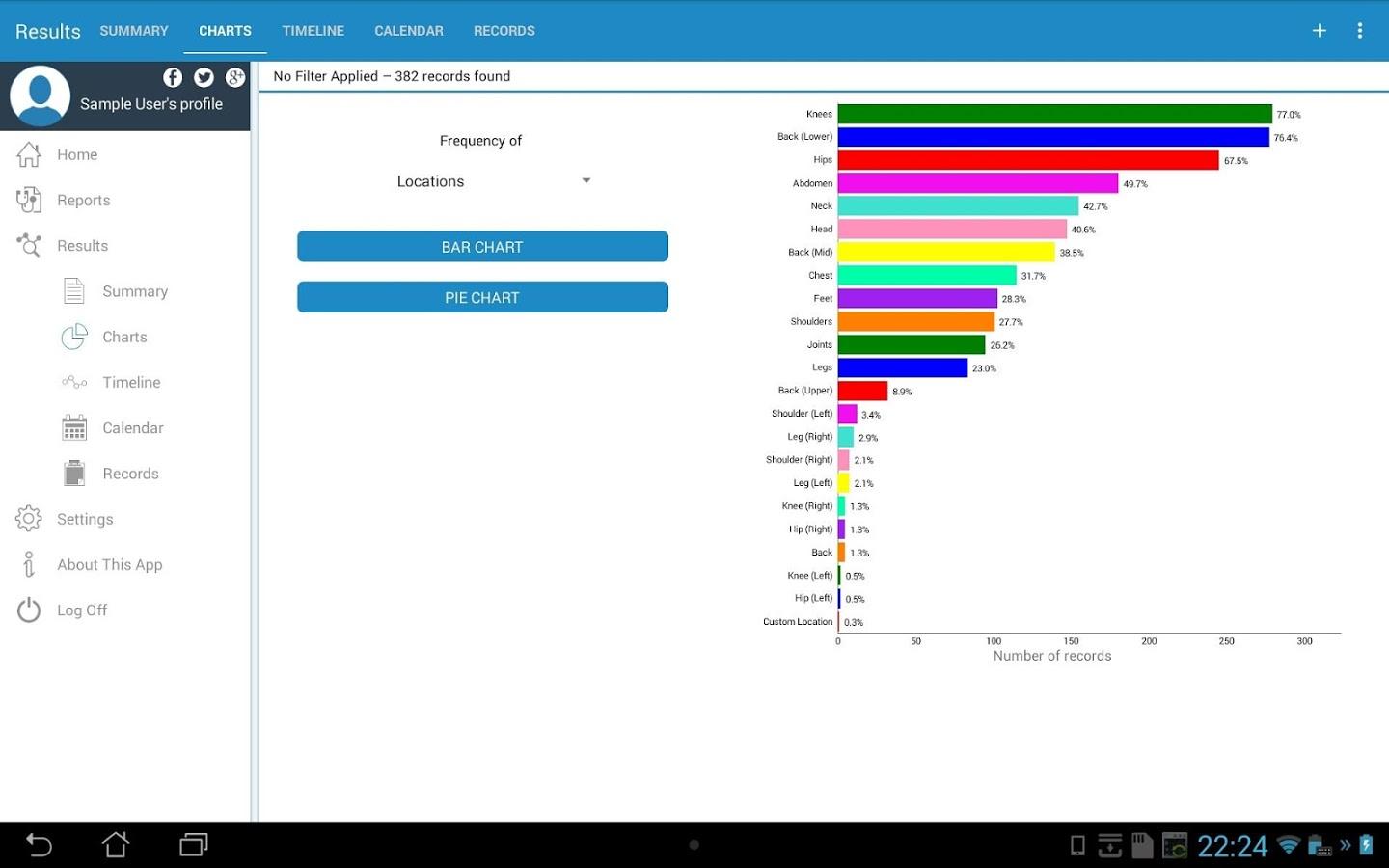Tap the plus add record icon

coord(1319,31)
